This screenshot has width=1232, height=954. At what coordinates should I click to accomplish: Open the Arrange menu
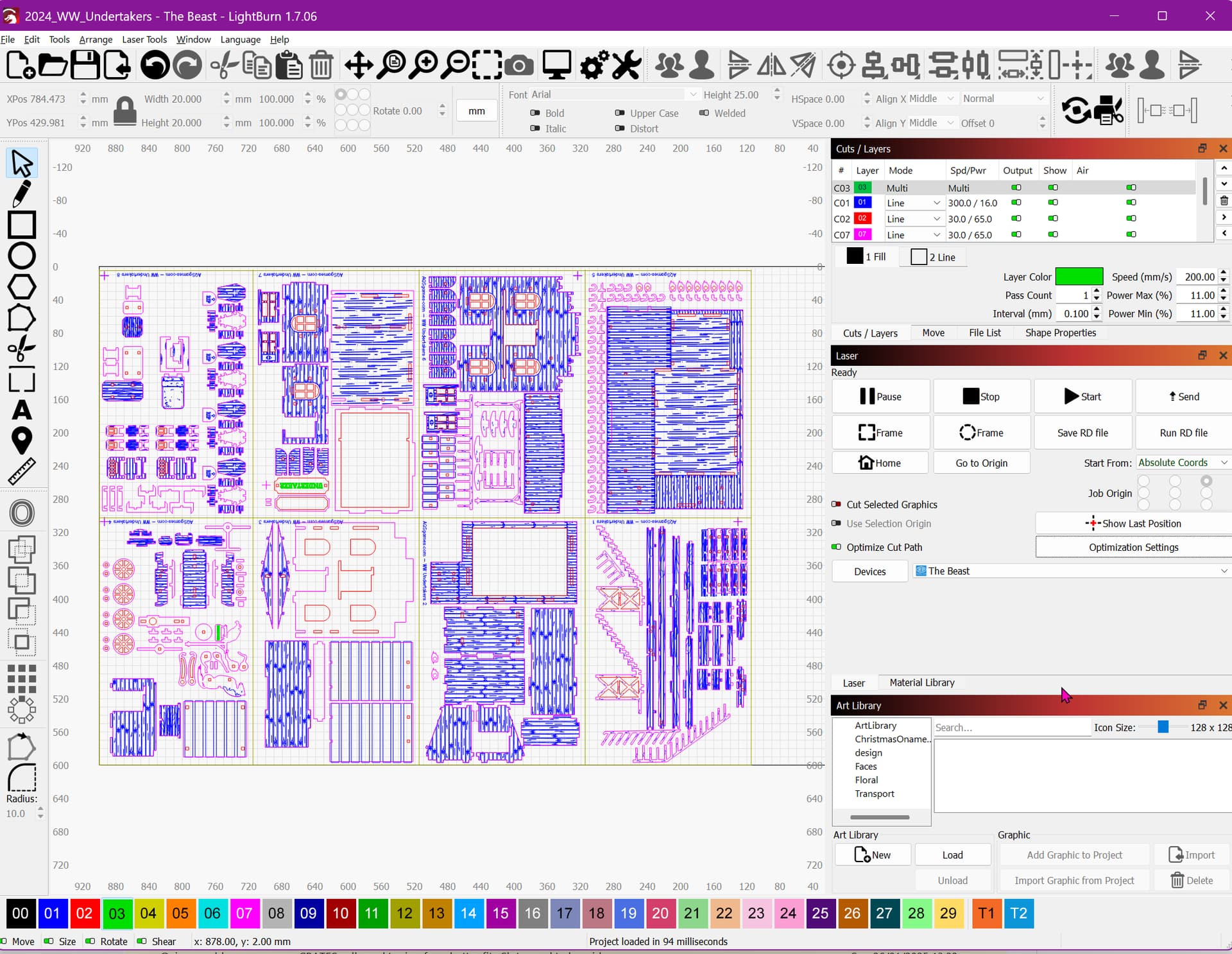pyautogui.click(x=96, y=39)
